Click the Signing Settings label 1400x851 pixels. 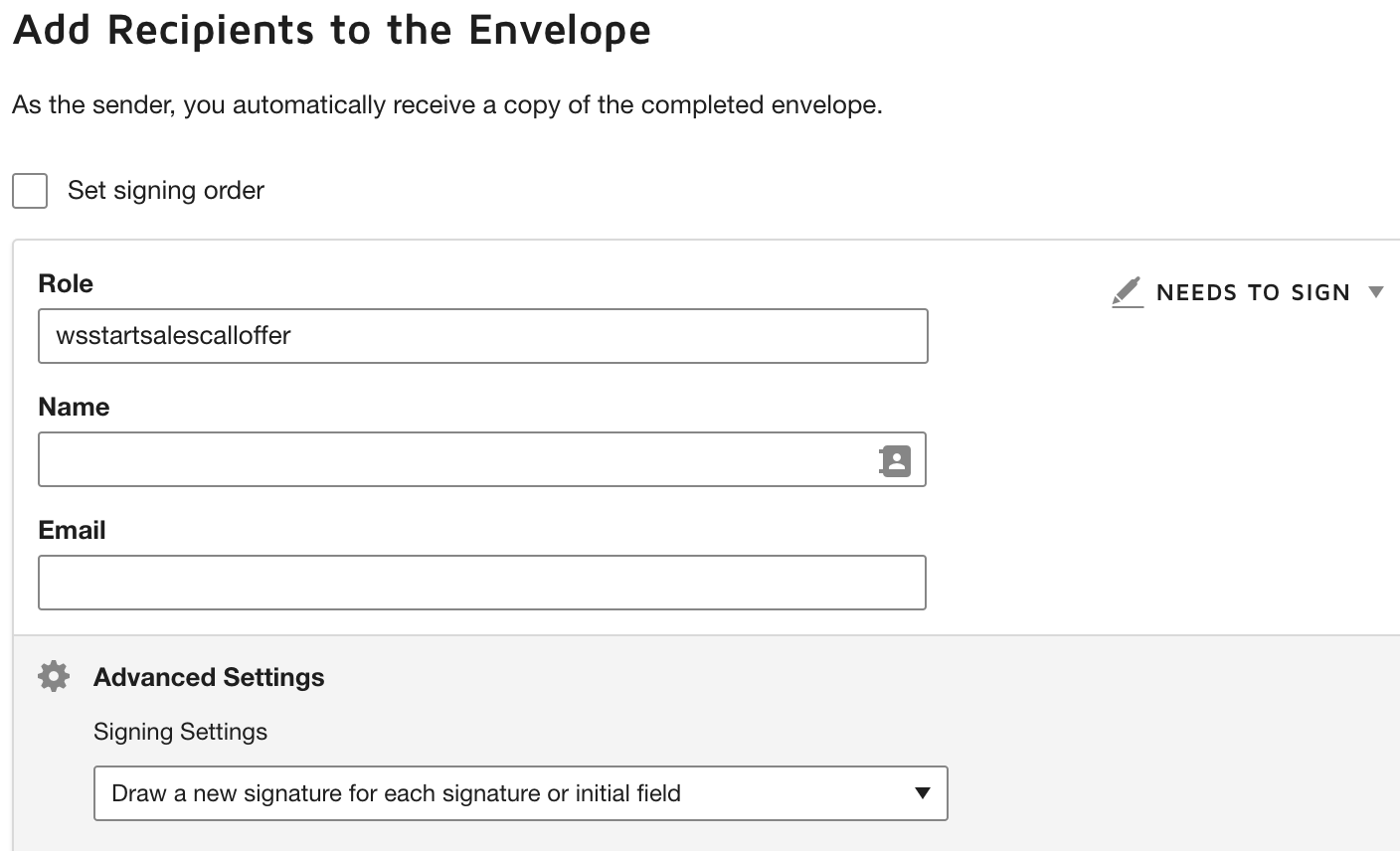point(180,732)
